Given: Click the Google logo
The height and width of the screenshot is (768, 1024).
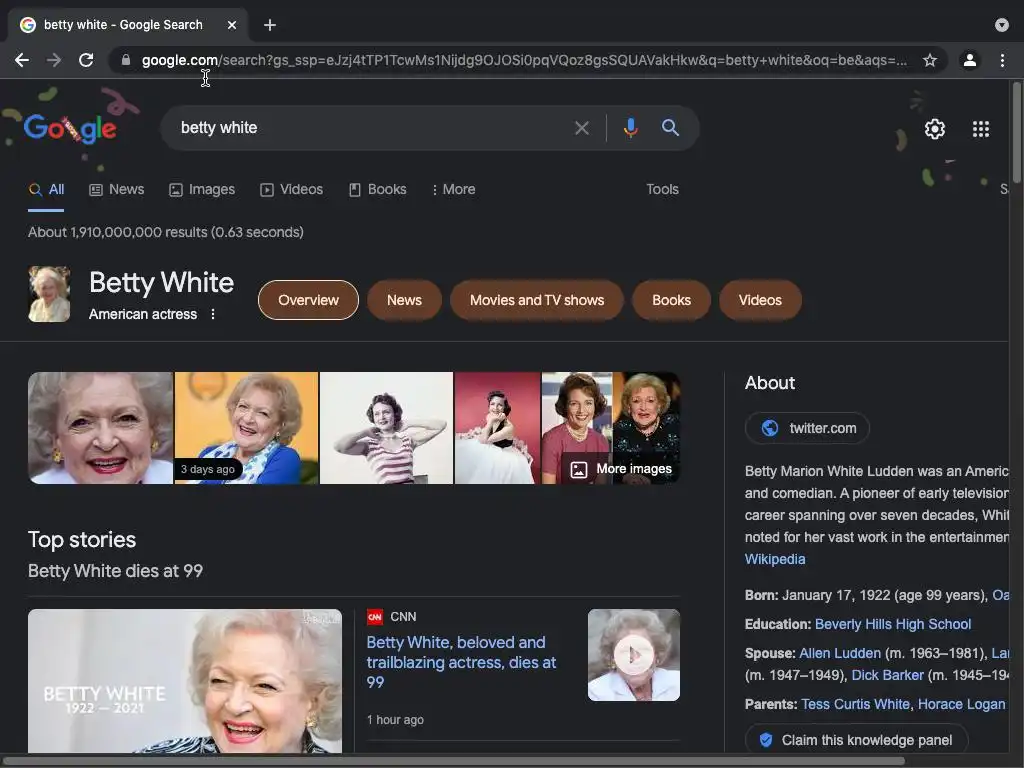Looking at the screenshot, I should point(70,128).
